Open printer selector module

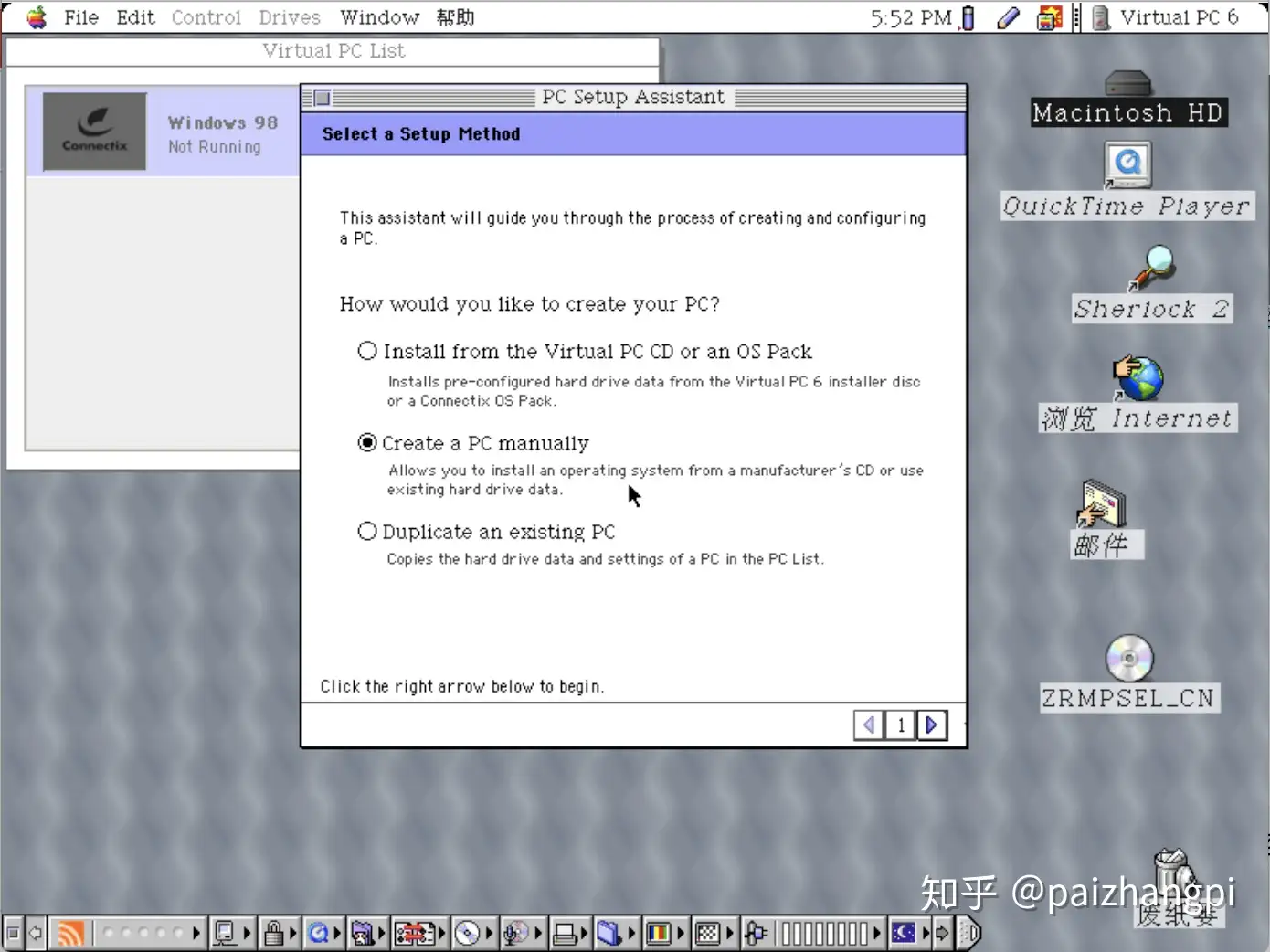[x=566, y=933]
